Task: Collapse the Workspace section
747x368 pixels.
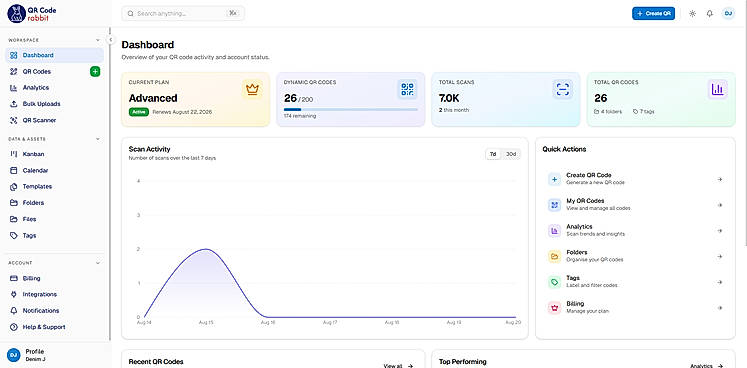Action: 98,40
